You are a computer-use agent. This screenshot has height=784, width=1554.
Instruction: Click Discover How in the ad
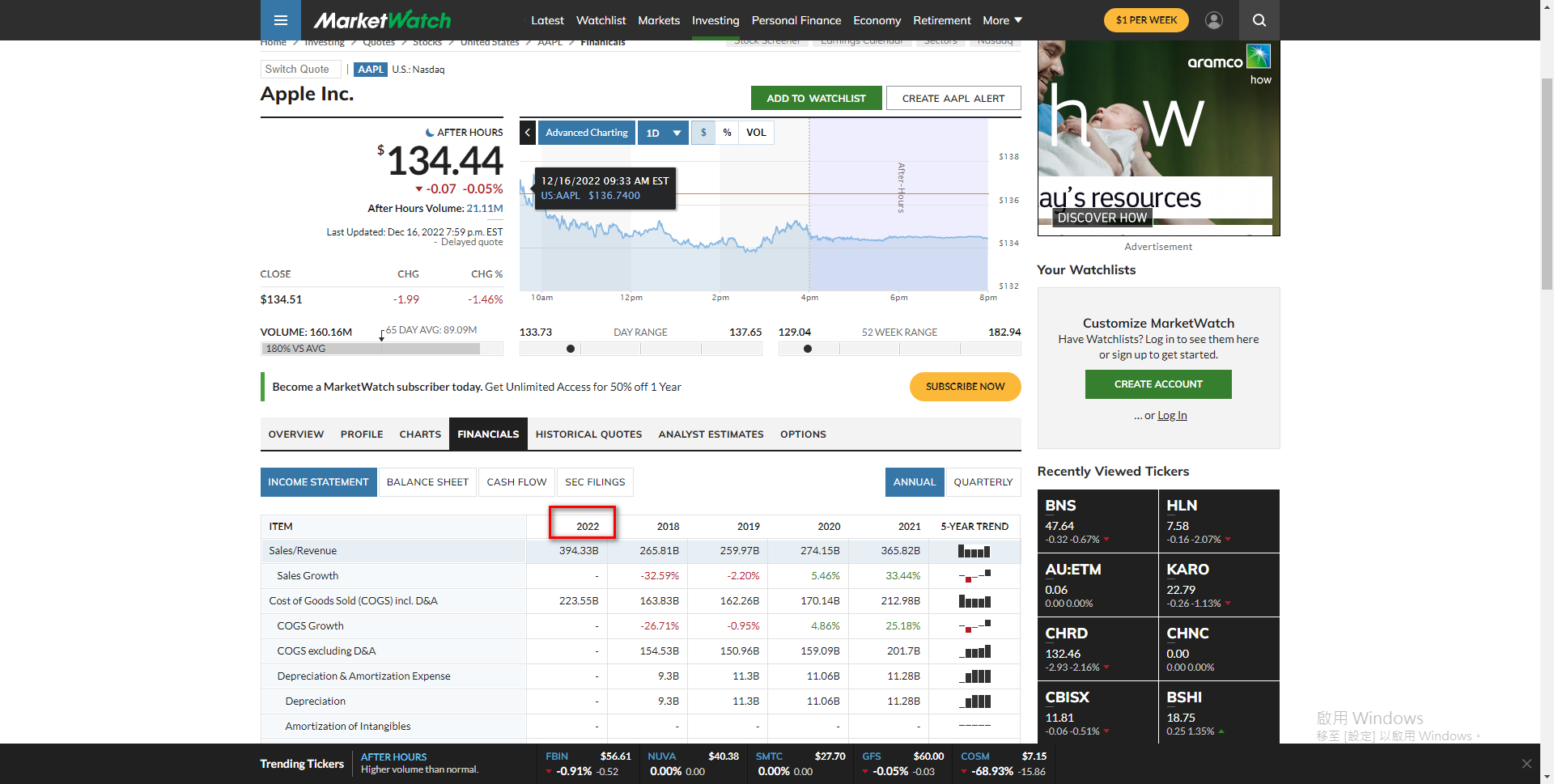tap(1102, 218)
